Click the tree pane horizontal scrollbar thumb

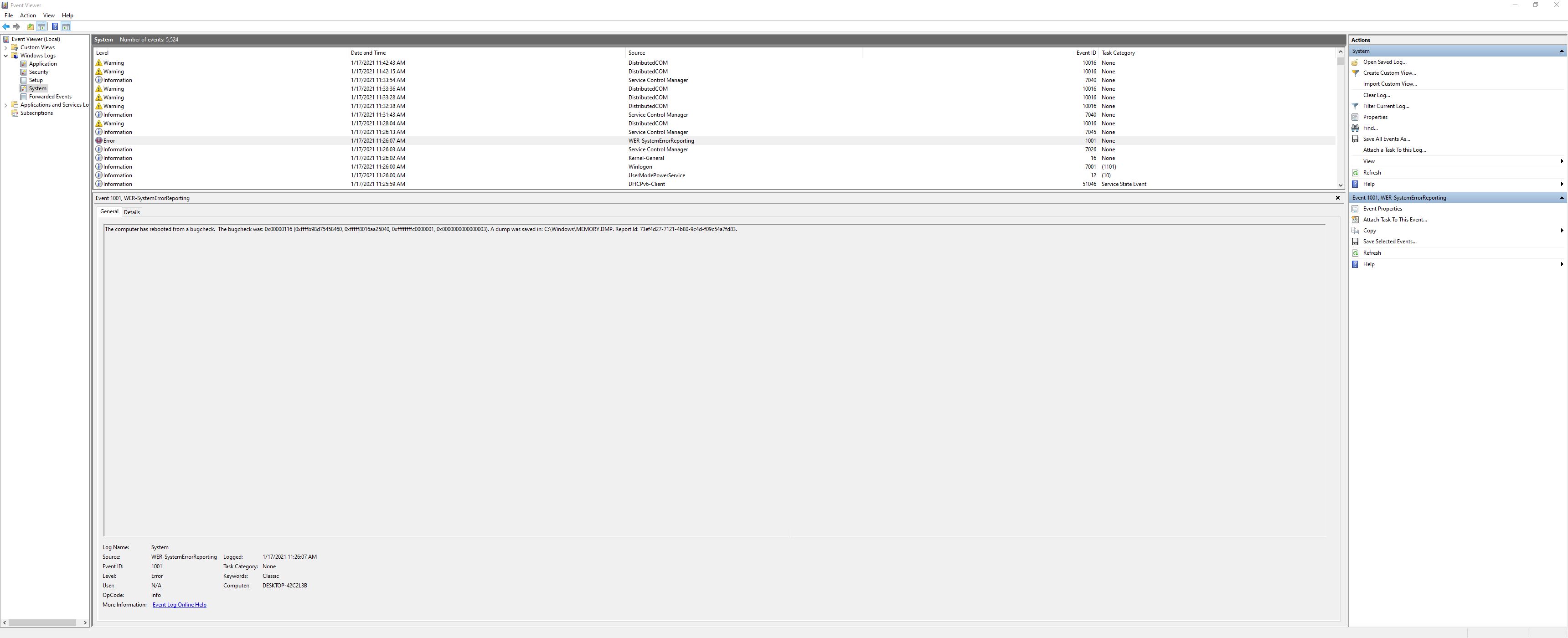[42, 622]
